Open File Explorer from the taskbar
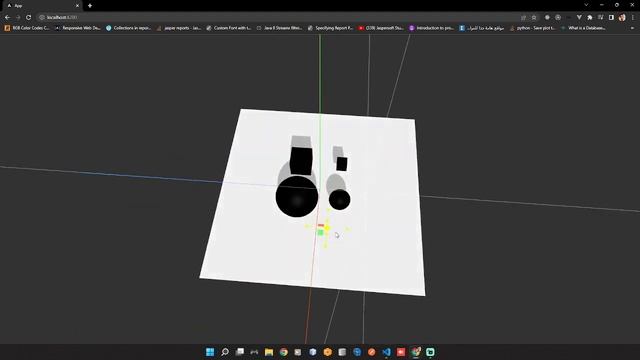Screen dimensions: 640x360 [269, 352]
